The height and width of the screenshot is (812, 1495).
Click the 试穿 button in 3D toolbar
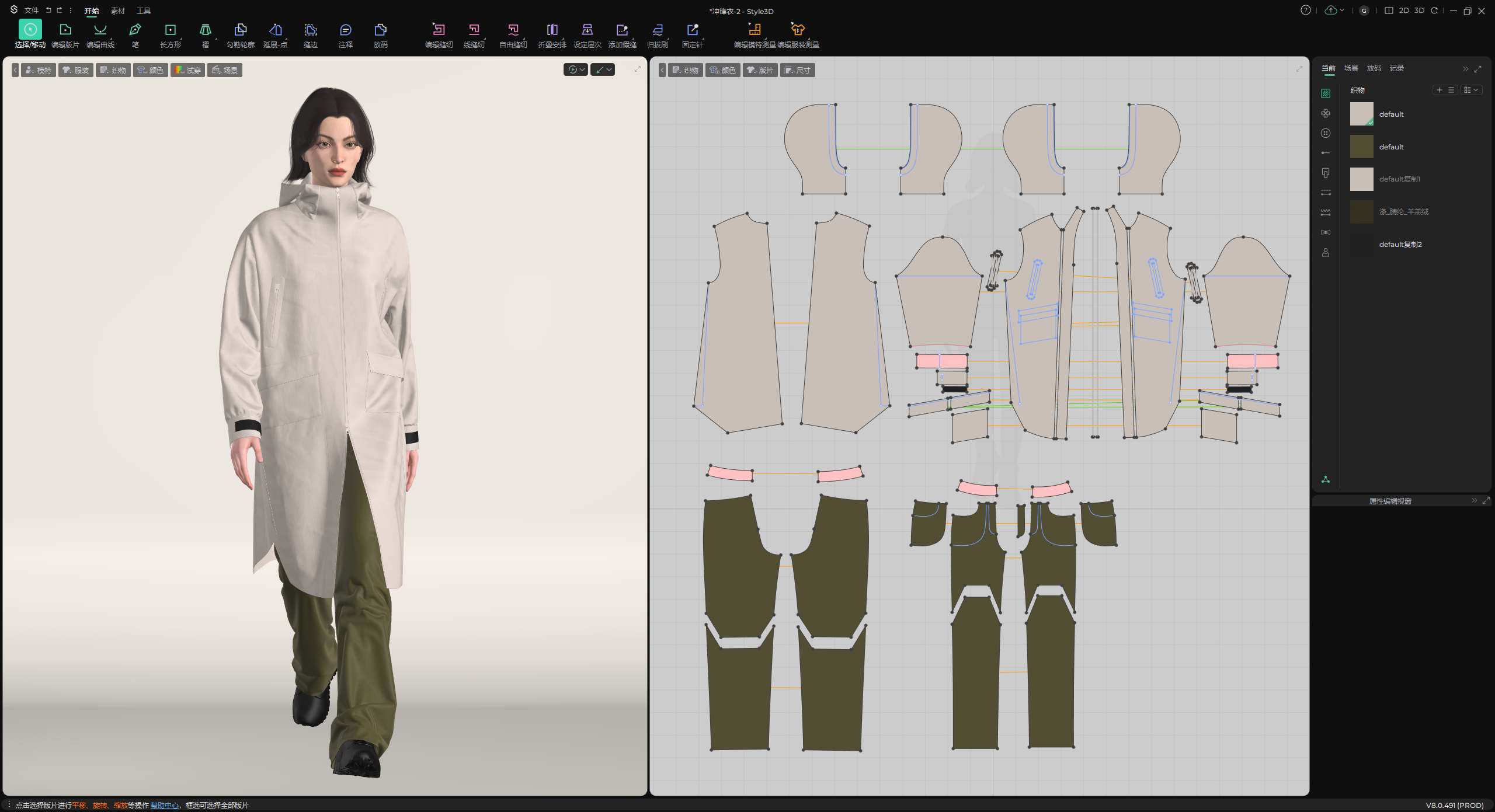[187, 70]
